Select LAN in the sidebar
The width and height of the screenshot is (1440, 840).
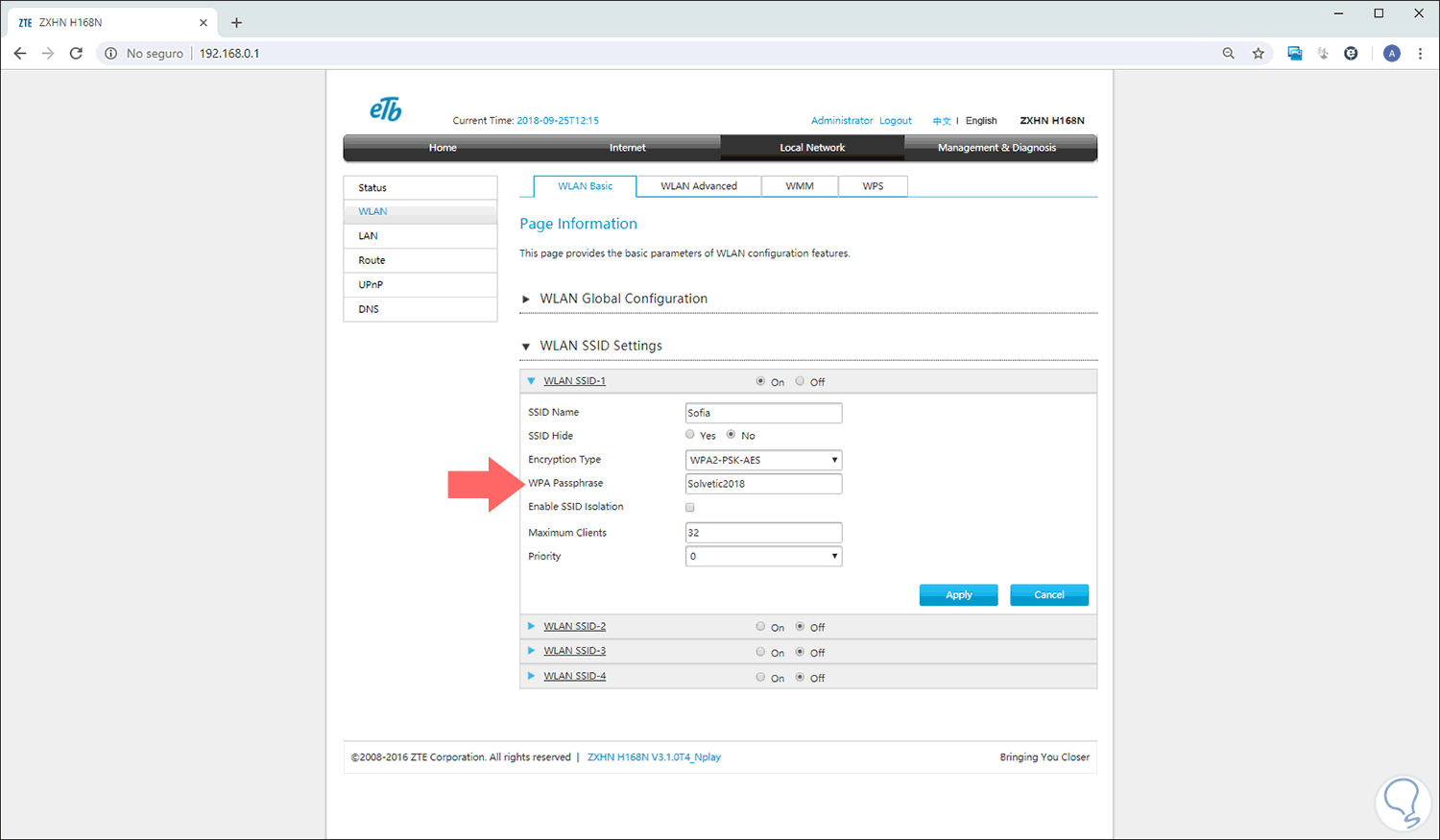[x=420, y=236]
